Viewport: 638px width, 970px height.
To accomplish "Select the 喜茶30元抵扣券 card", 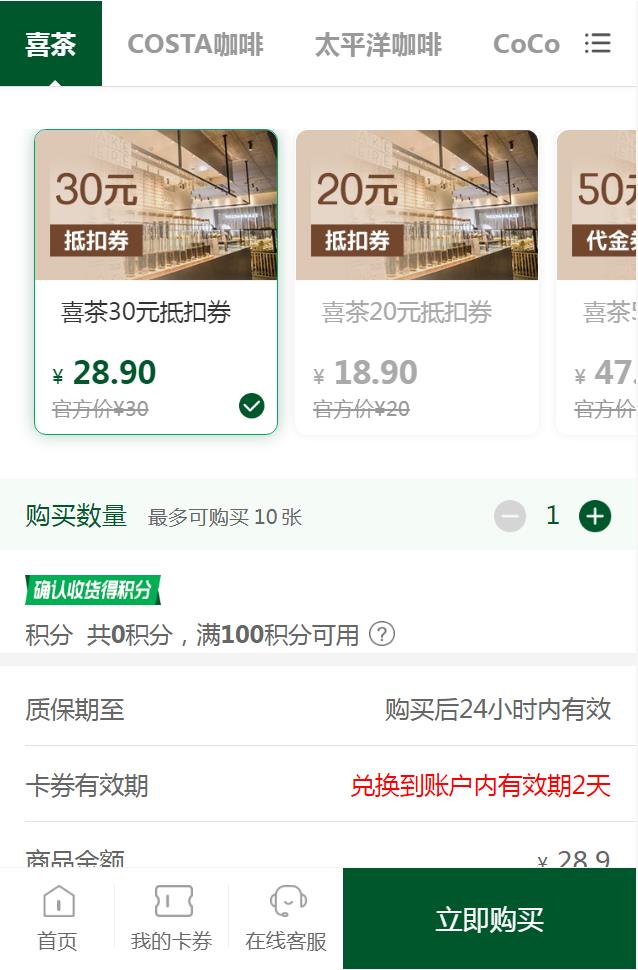I will [x=156, y=282].
